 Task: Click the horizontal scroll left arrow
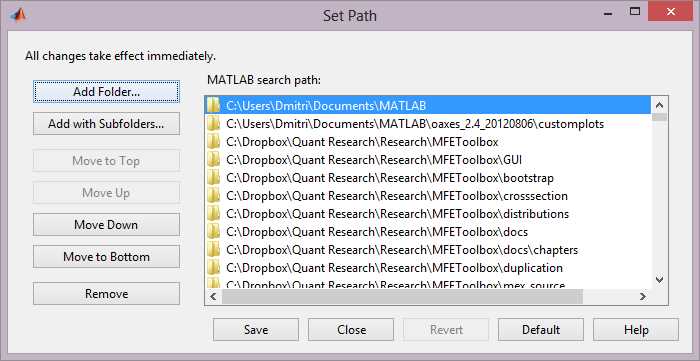(213, 296)
